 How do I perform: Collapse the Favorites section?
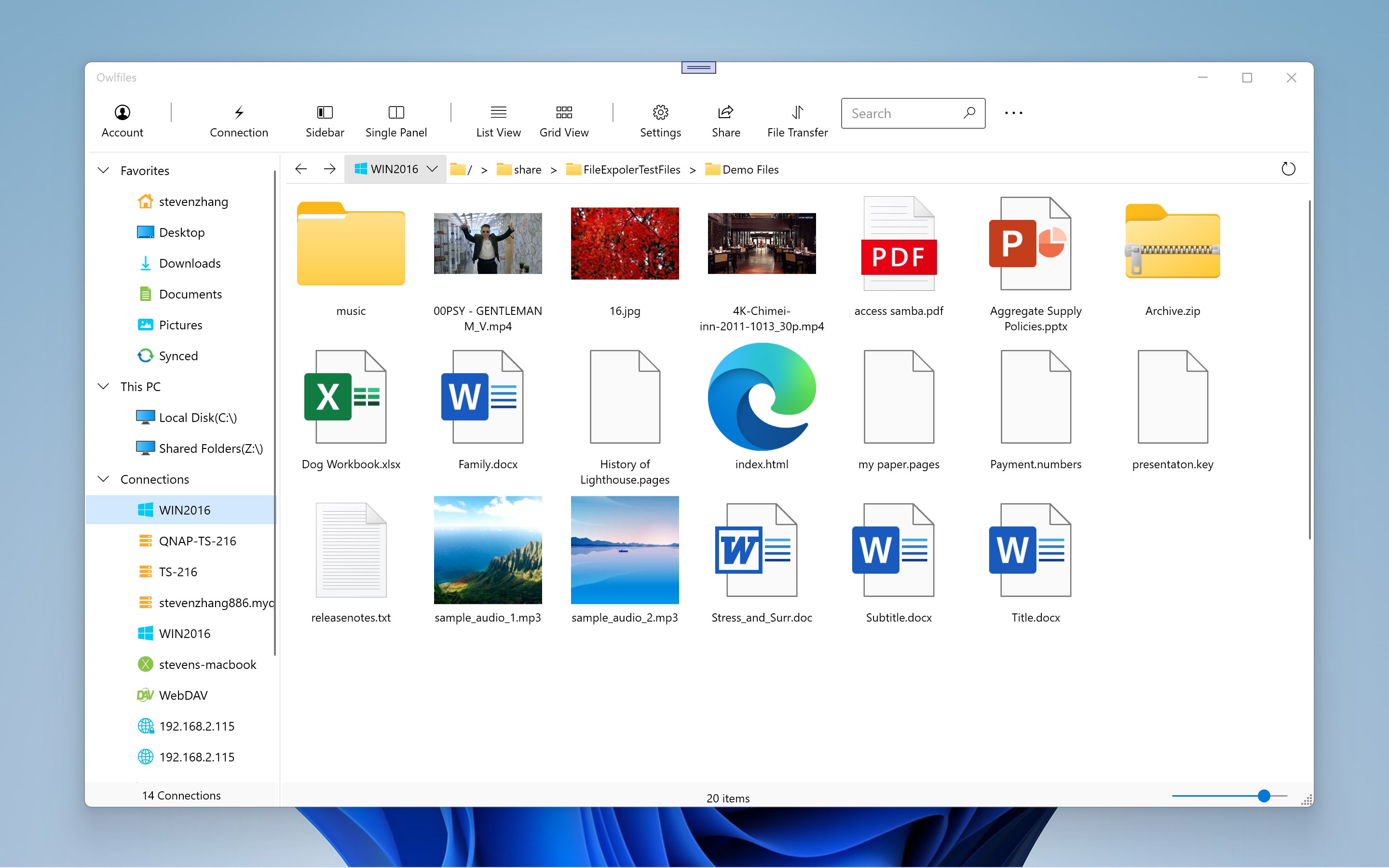click(103, 171)
